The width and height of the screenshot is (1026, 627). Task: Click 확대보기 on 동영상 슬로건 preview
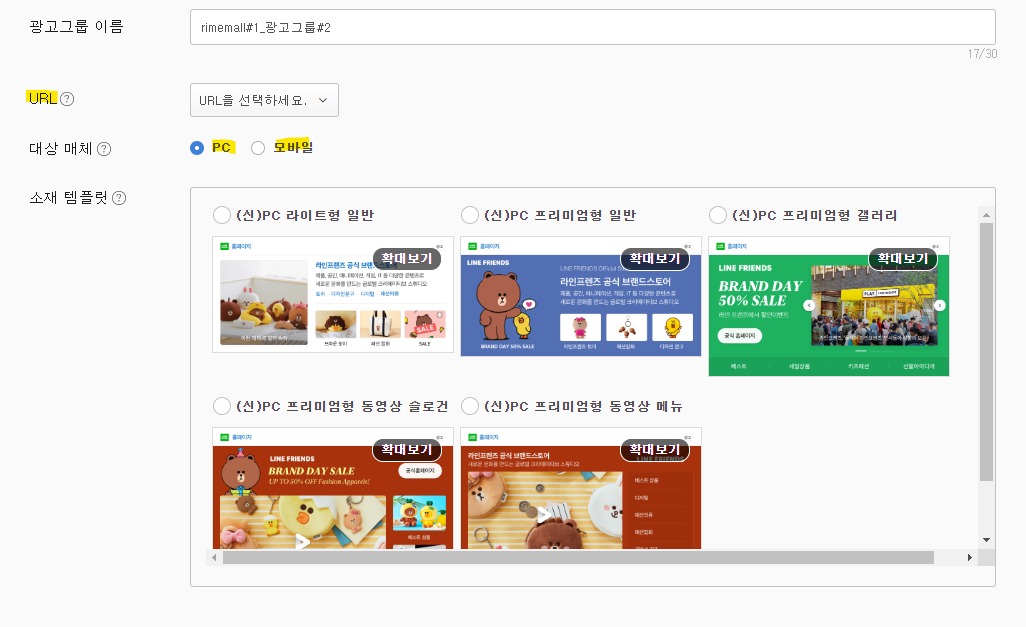(x=407, y=450)
